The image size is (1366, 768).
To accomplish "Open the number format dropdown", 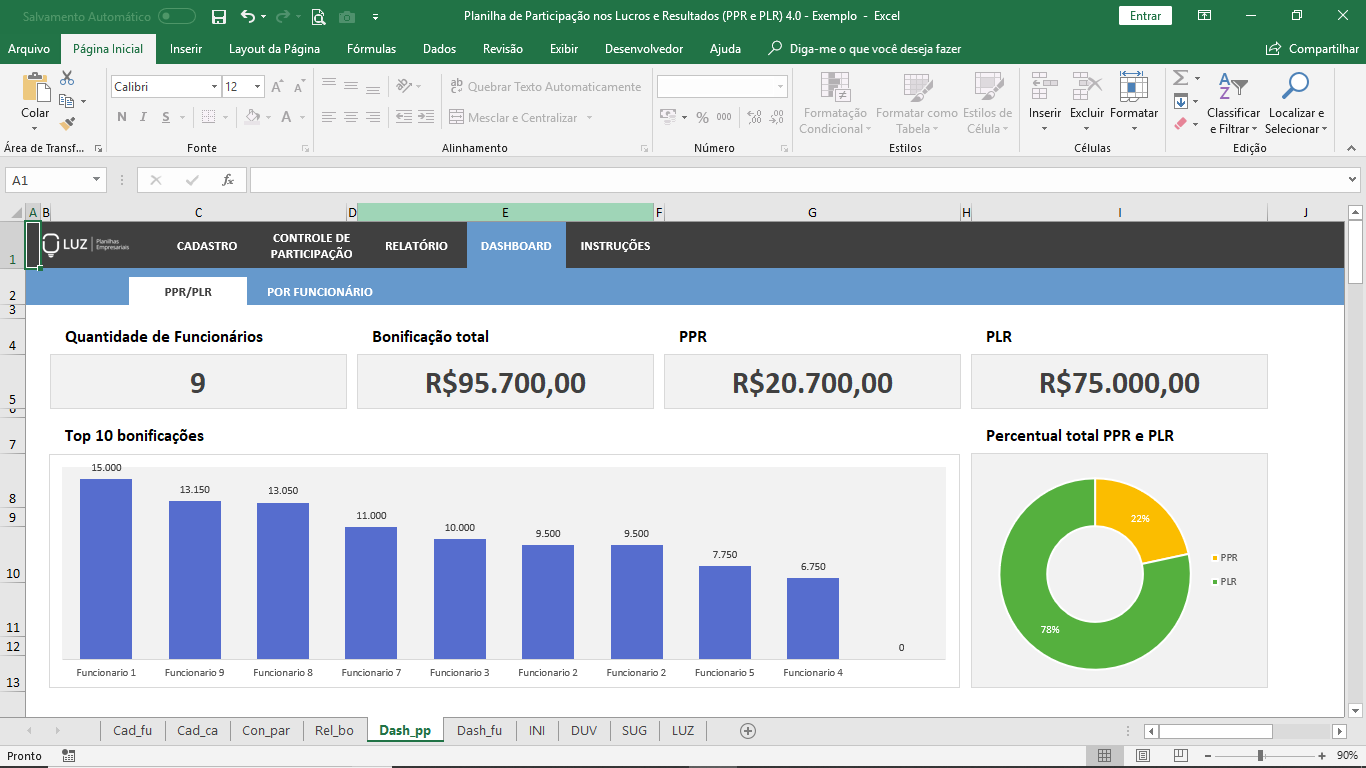I will pos(780,87).
